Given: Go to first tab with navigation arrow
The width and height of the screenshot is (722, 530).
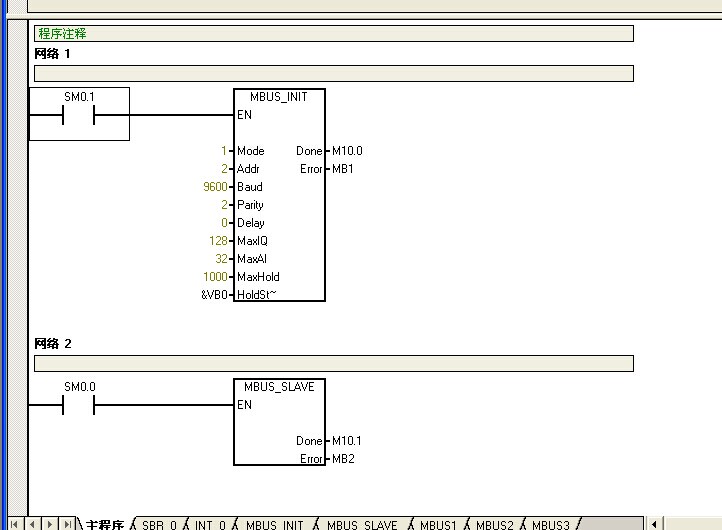Looking at the screenshot, I should click(14, 524).
